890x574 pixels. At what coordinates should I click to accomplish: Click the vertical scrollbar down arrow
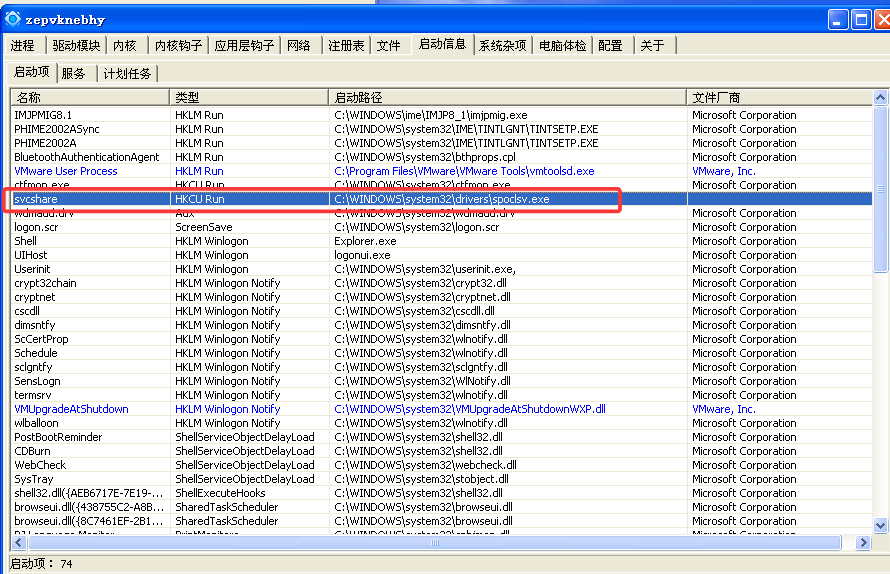(880, 525)
